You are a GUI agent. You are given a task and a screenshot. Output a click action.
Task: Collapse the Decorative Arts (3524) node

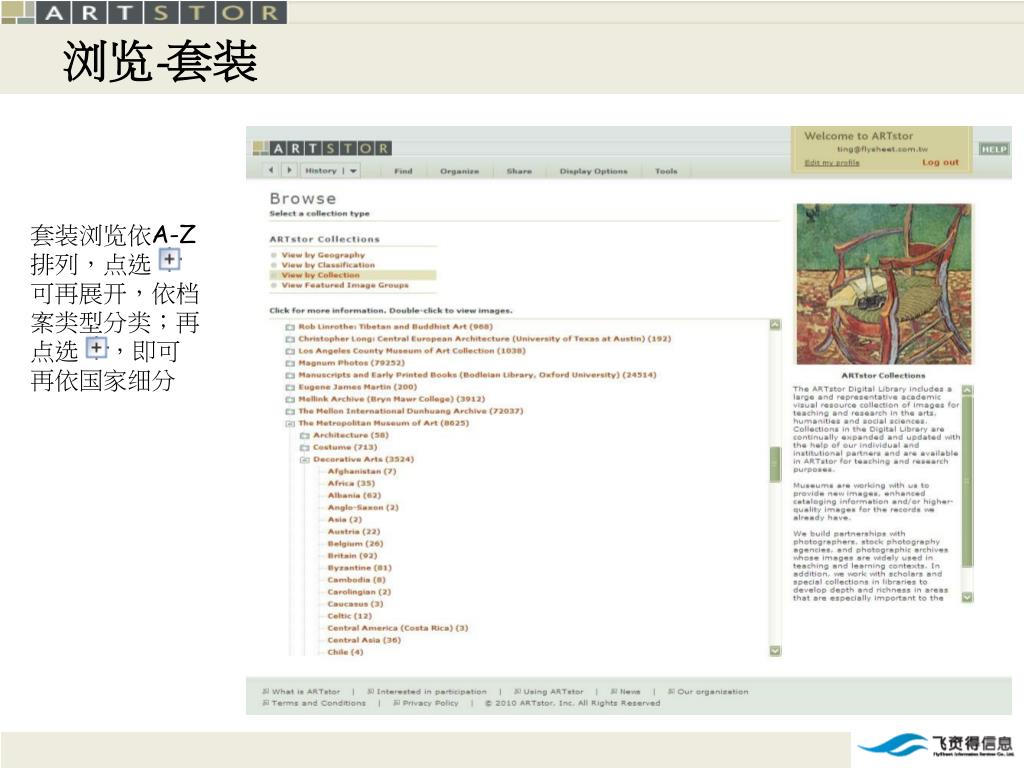(x=304, y=460)
